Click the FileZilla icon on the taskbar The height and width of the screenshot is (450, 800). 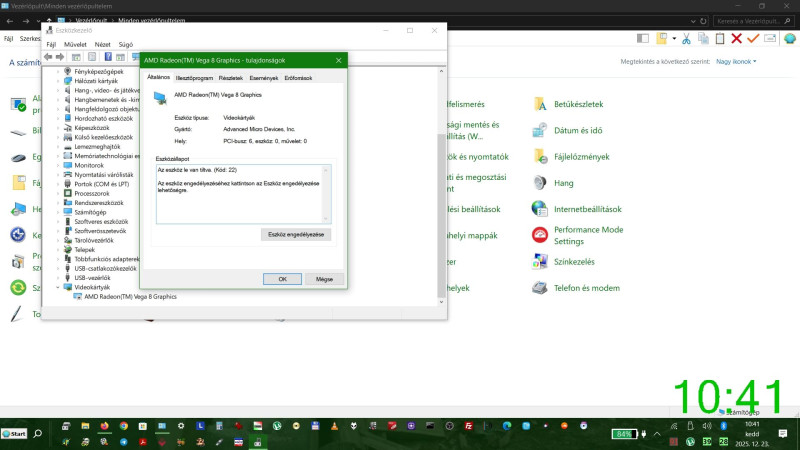click(468, 426)
